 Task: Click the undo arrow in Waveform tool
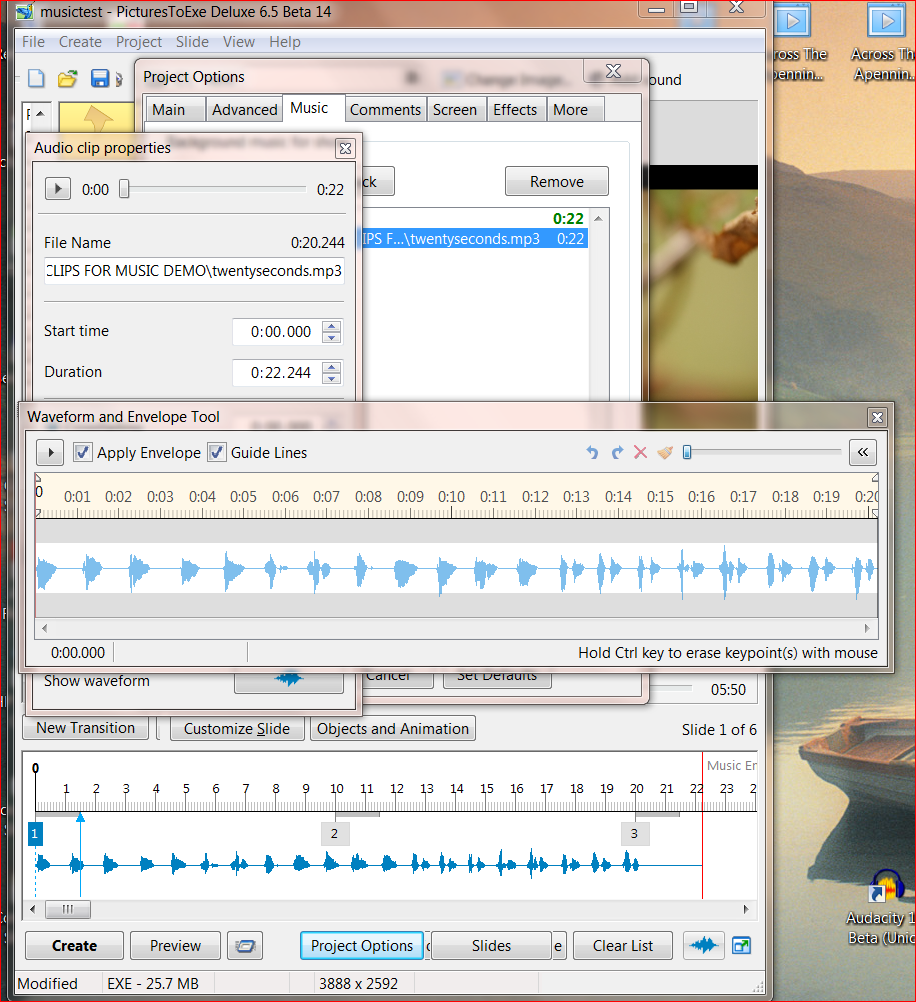[x=592, y=453]
